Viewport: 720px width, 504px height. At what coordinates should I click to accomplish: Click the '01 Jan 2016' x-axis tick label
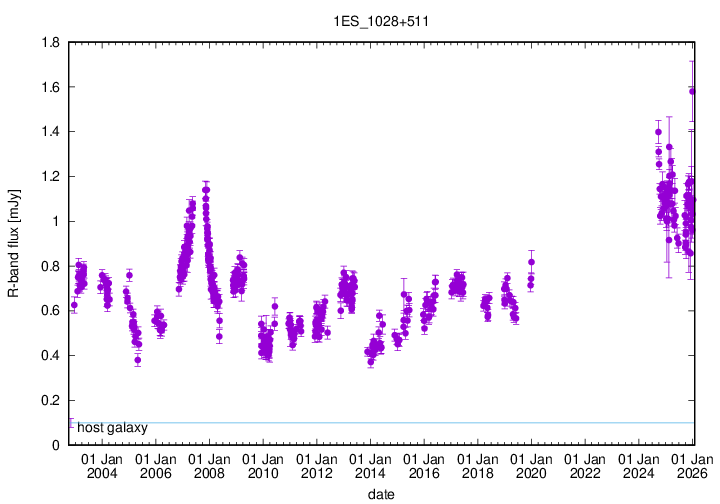pos(424,466)
